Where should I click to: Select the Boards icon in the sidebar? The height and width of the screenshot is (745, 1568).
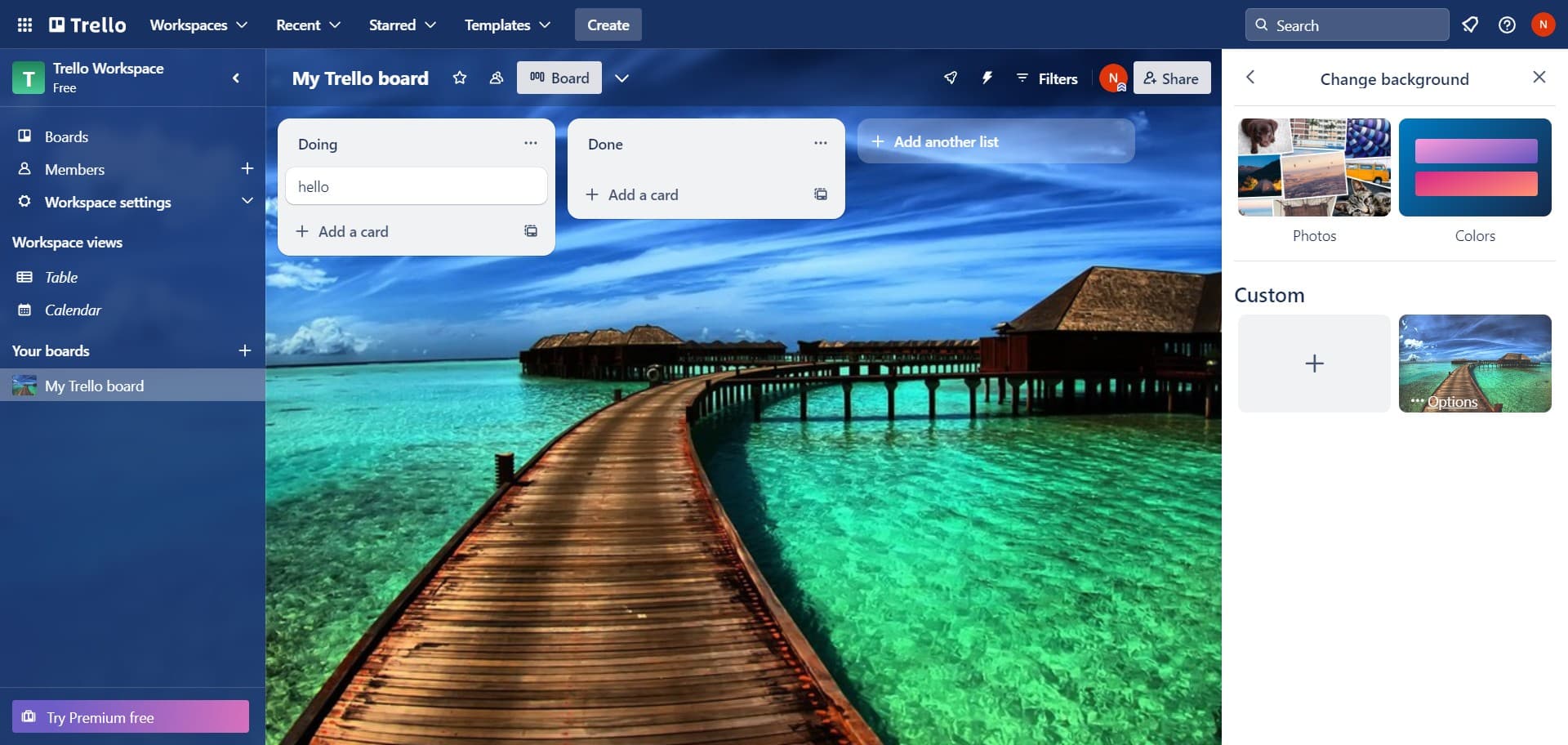click(x=24, y=136)
